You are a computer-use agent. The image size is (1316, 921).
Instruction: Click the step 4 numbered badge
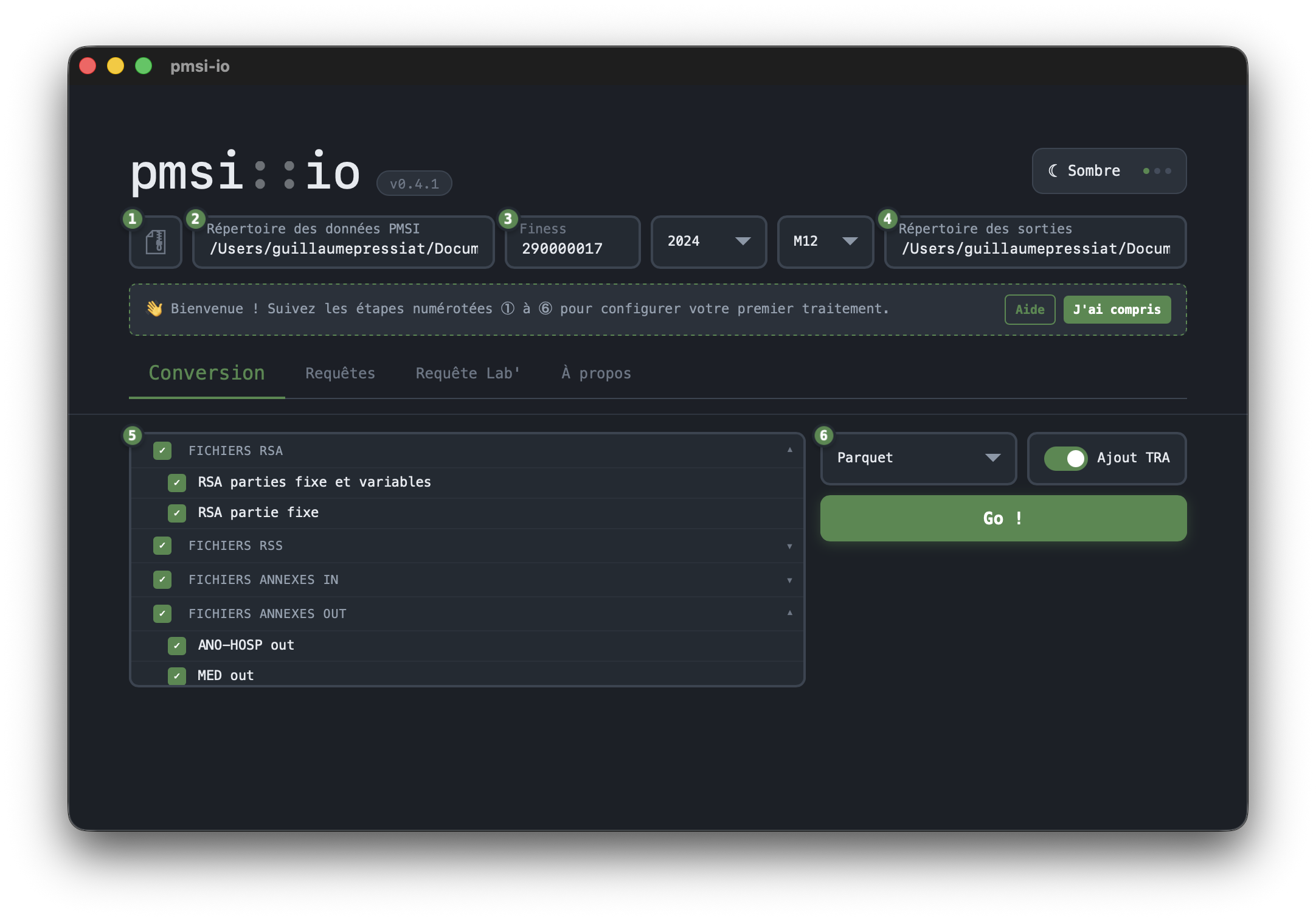point(887,219)
